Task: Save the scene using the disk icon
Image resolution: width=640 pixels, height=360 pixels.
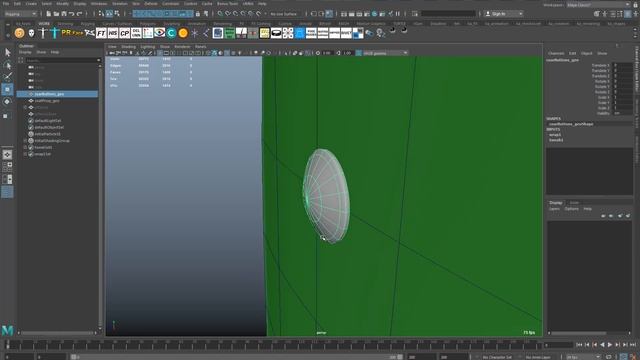Action: pos(64,14)
